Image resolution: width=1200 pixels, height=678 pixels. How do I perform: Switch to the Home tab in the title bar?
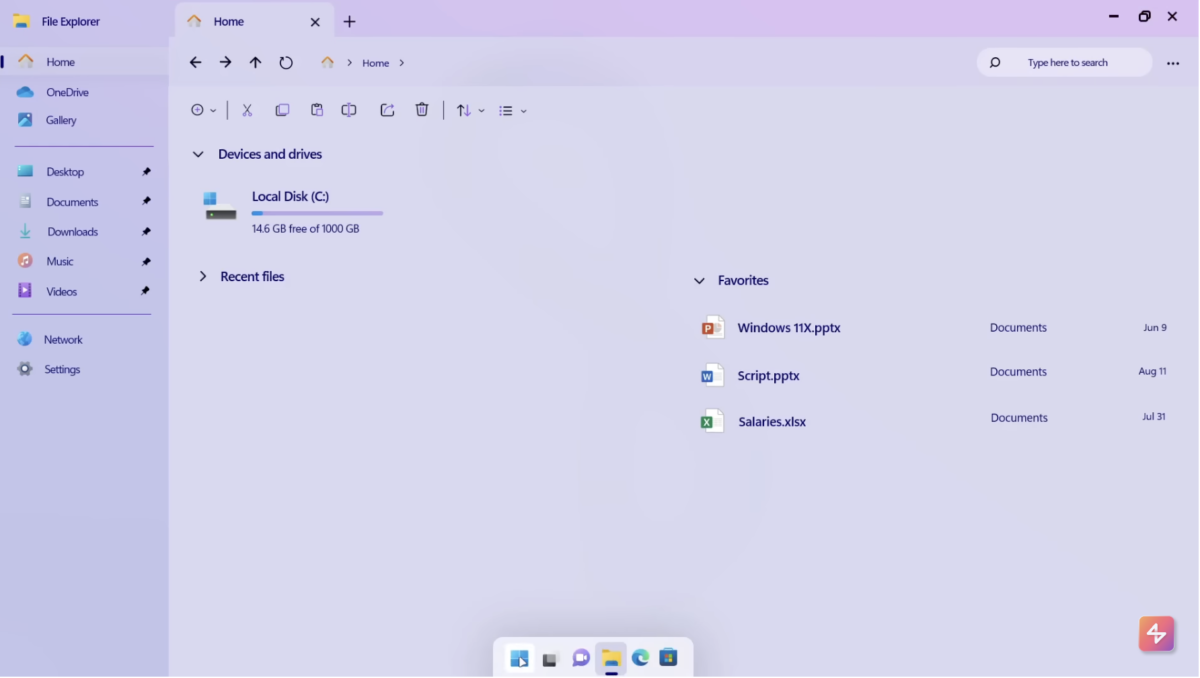[228, 21]
